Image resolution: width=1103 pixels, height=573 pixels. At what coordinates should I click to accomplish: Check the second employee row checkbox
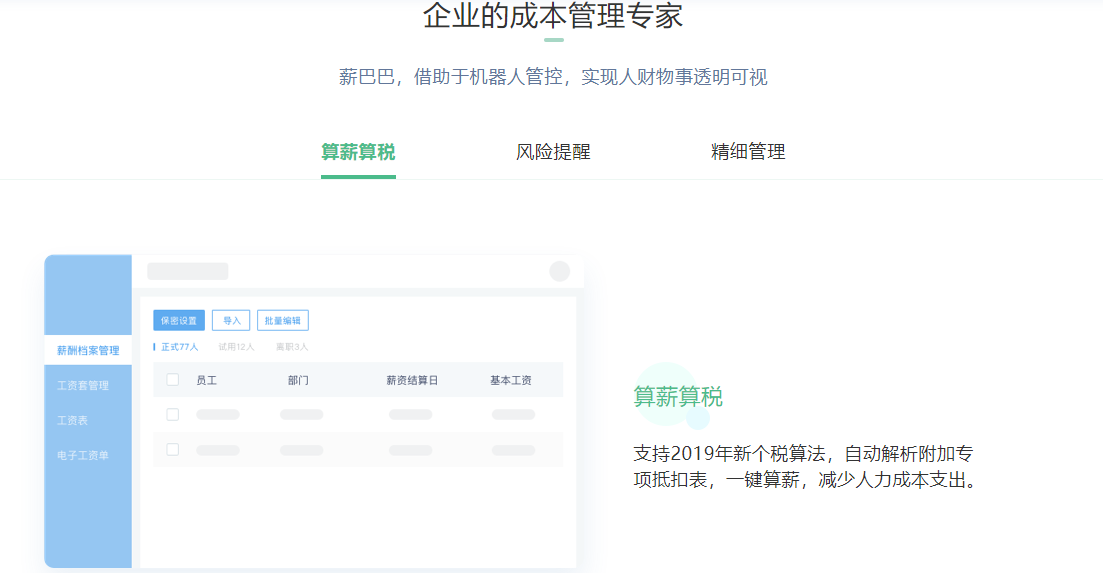click(x=172, y=449)
